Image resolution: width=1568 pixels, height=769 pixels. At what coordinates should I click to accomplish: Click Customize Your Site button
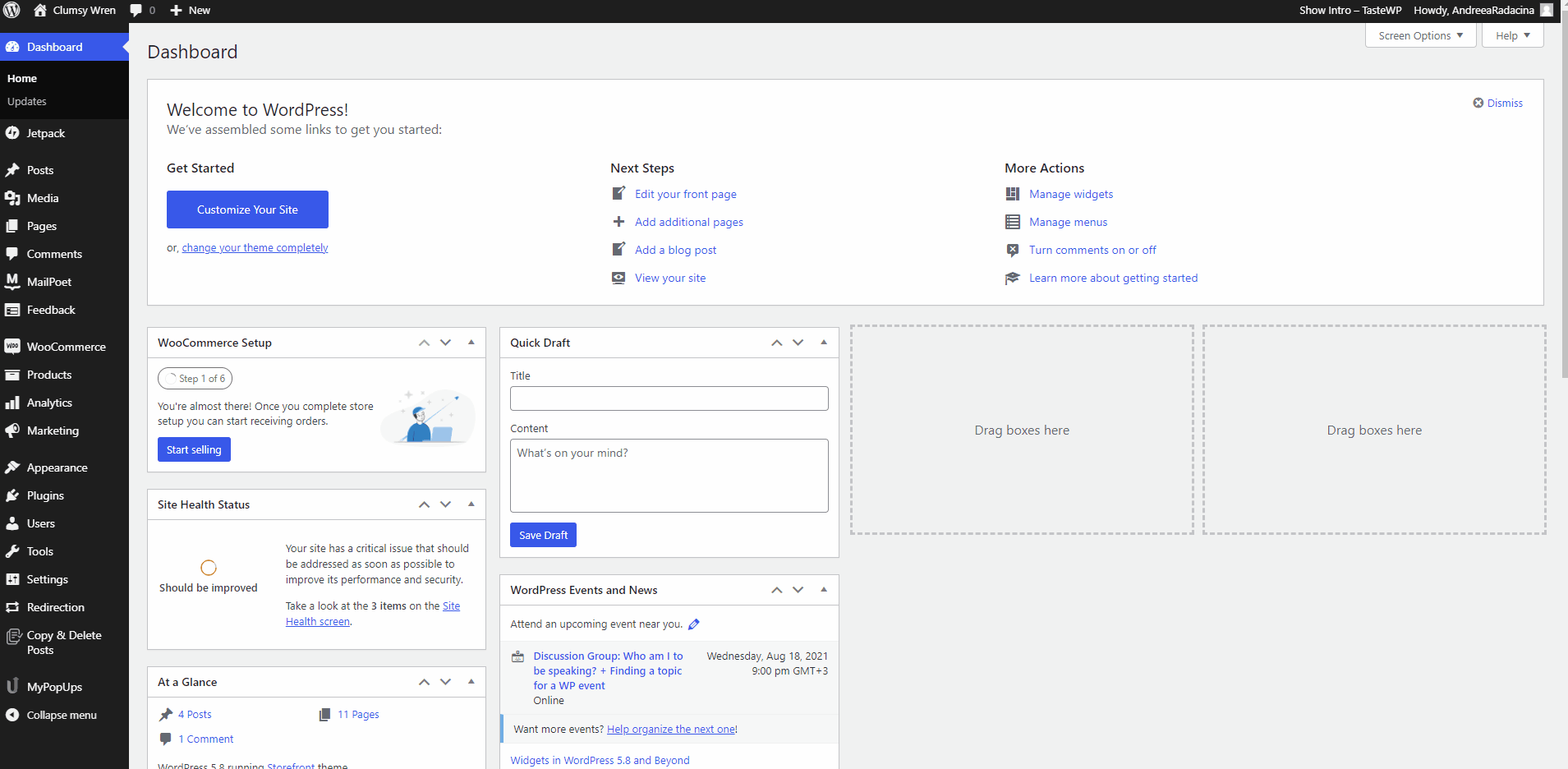(247, 210)
